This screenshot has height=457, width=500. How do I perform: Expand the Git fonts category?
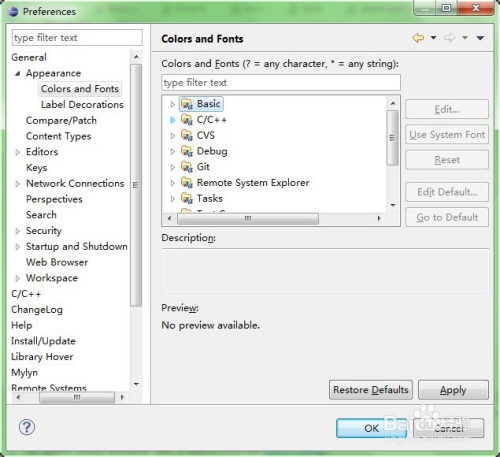point(172,167)
